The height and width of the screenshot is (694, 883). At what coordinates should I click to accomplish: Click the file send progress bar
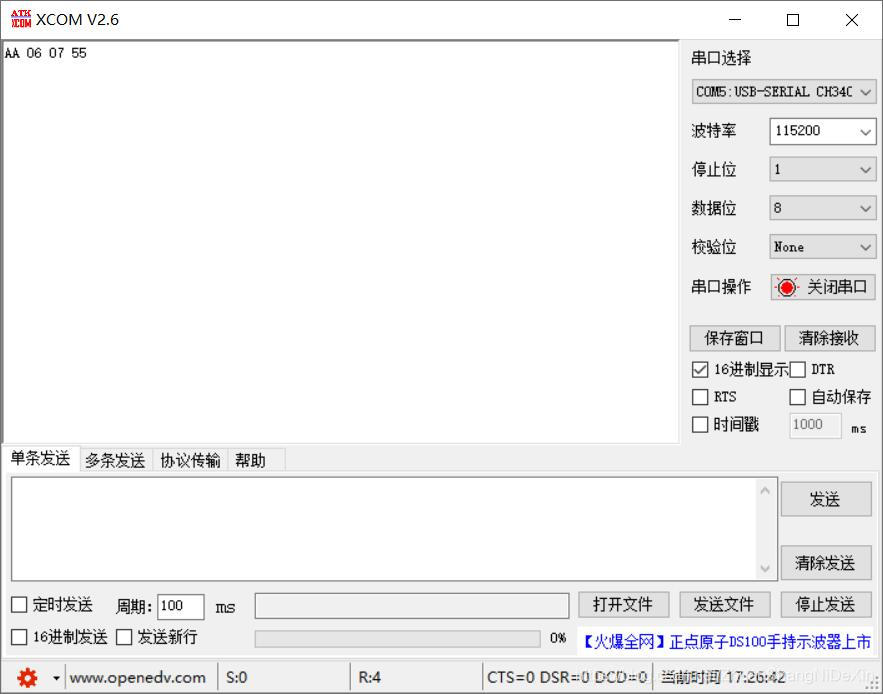pos(398,638)
